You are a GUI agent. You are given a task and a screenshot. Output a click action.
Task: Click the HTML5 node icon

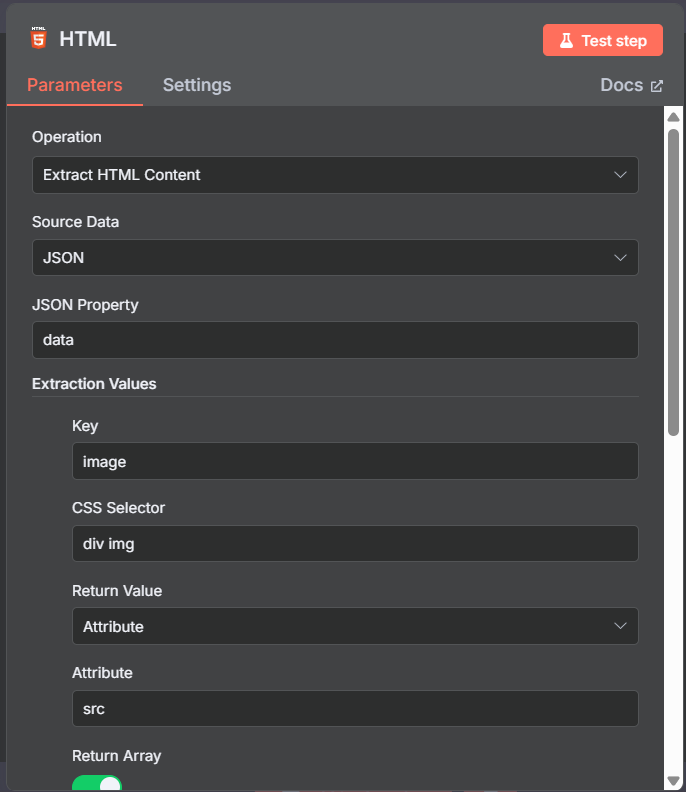click(38, 38)
